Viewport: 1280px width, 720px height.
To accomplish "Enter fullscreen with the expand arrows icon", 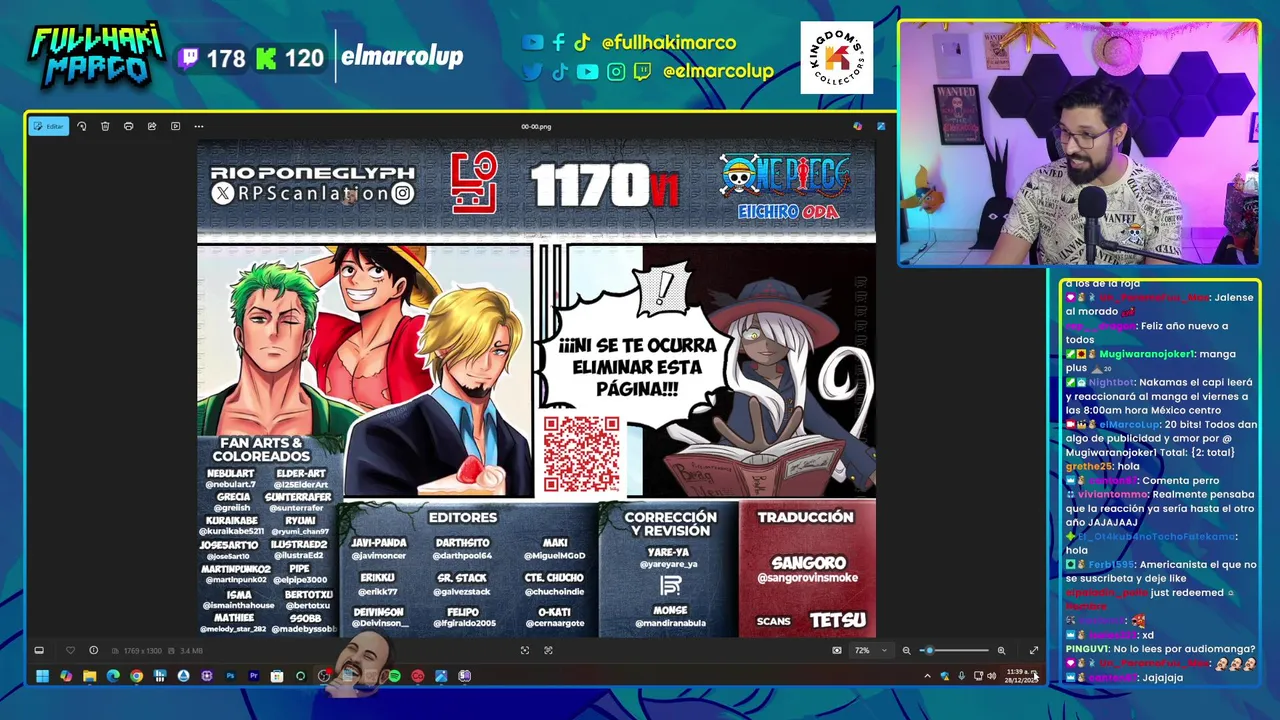I will (x=1034, y=650).
